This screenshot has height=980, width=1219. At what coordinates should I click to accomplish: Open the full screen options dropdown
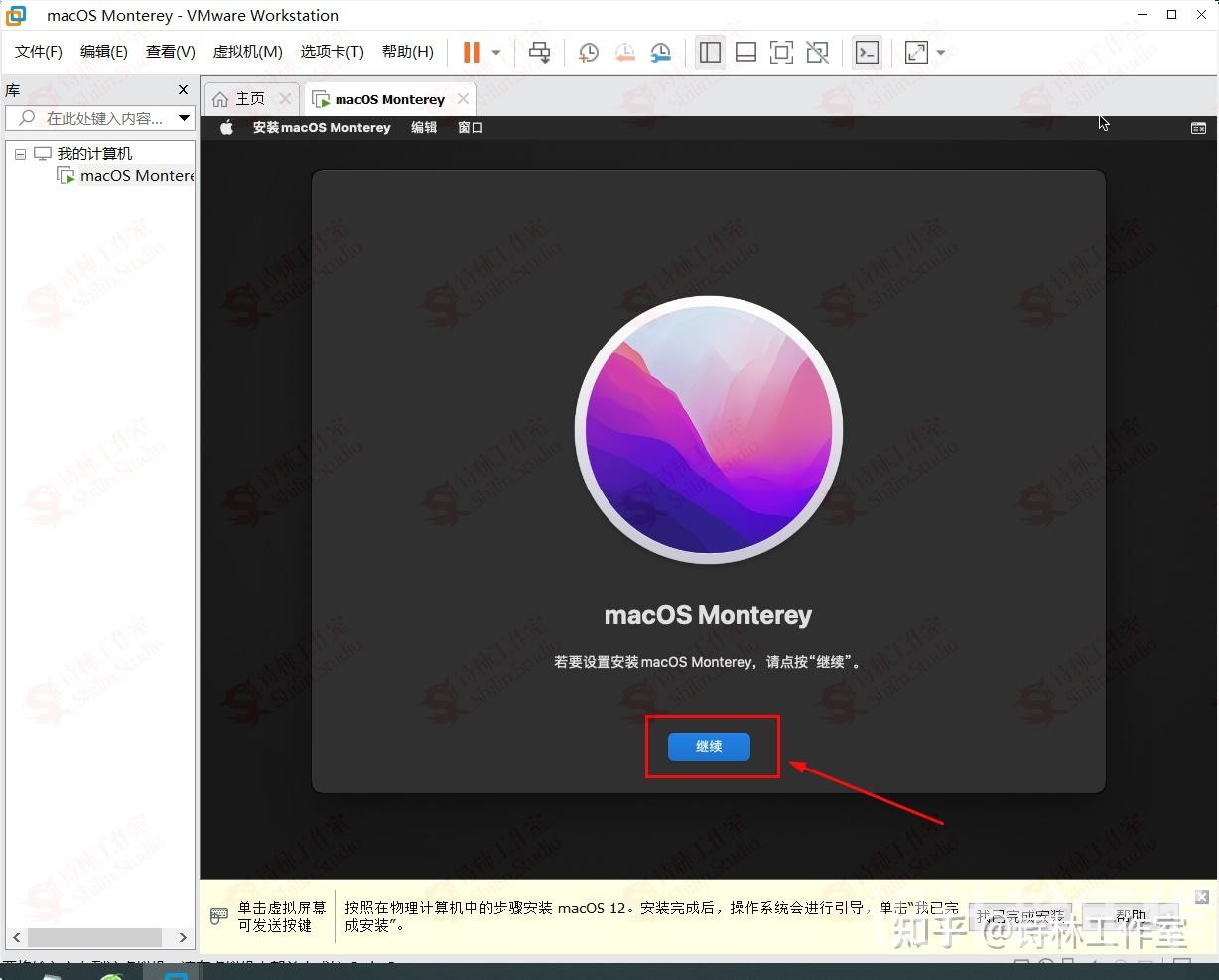(x=938, y=52)
